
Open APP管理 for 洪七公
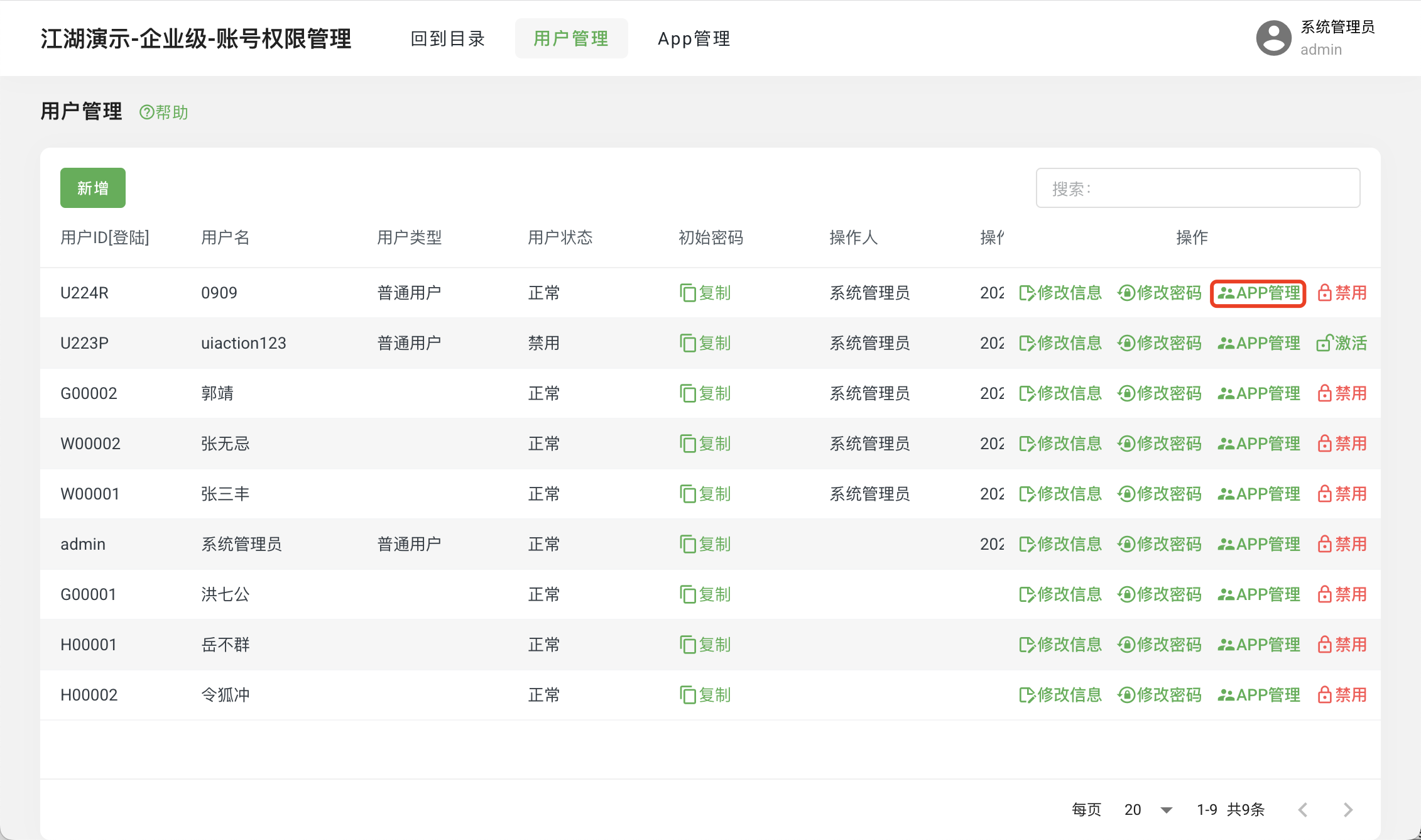click(1259, 594)
